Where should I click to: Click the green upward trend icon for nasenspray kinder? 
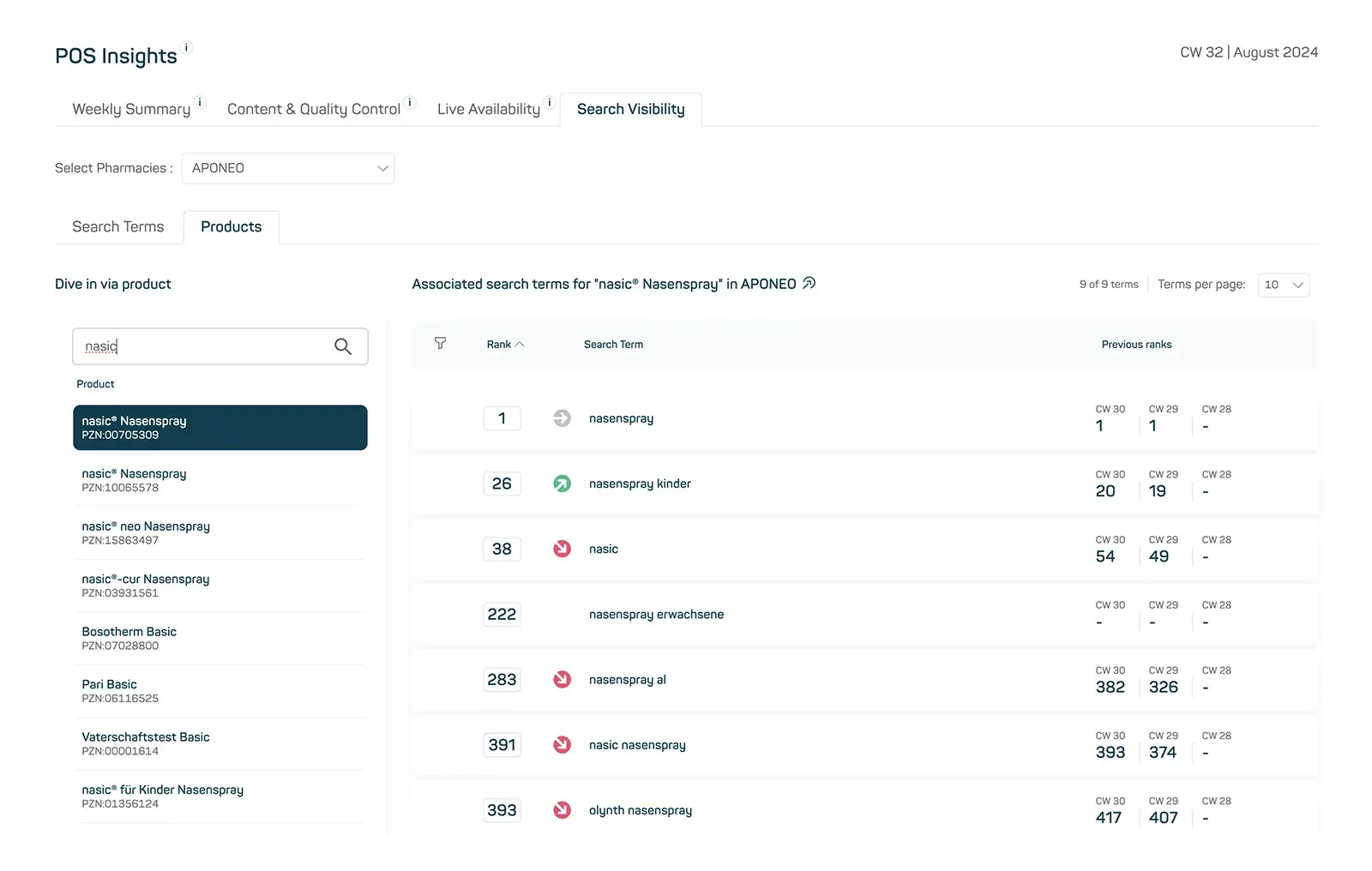coord(562,484)
